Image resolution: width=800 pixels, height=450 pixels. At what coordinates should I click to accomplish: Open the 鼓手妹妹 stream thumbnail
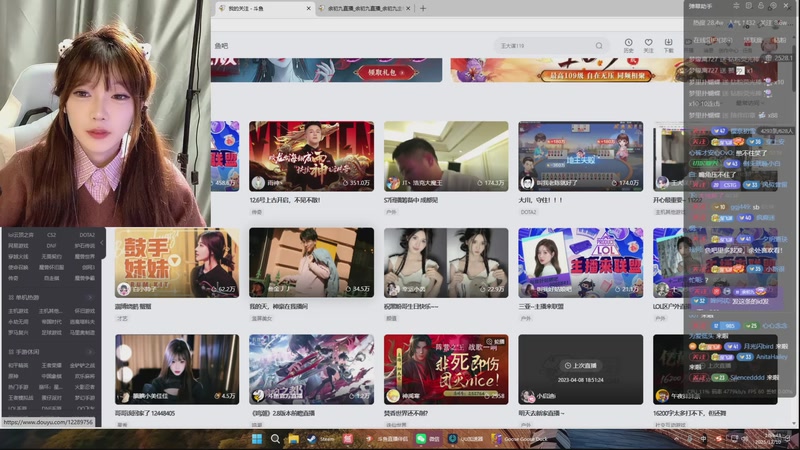pyautogui.click(x=177, y=263)
